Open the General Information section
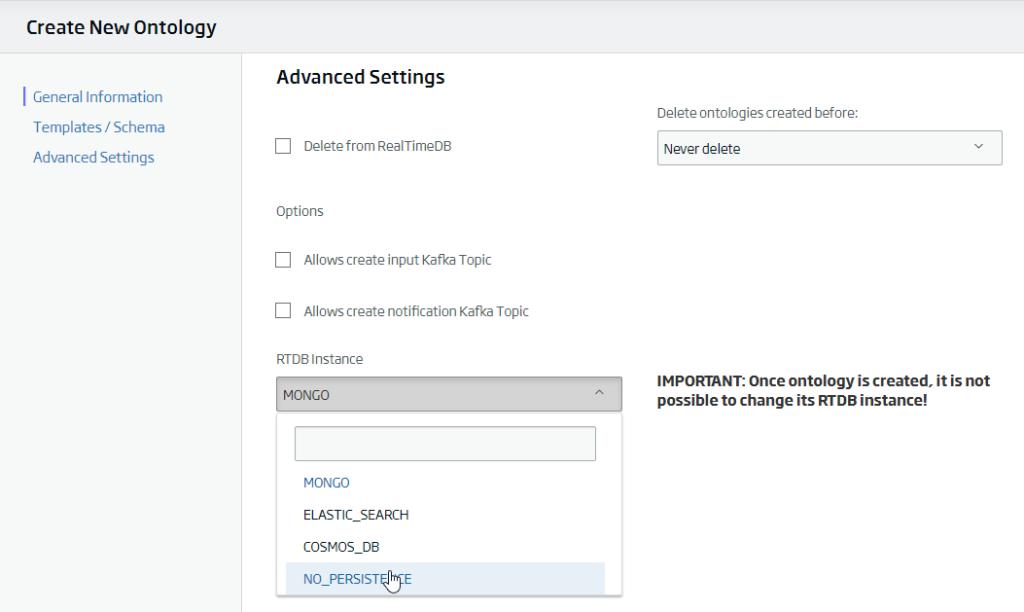Screen dimensions: 1024x612 click(97, 97)
